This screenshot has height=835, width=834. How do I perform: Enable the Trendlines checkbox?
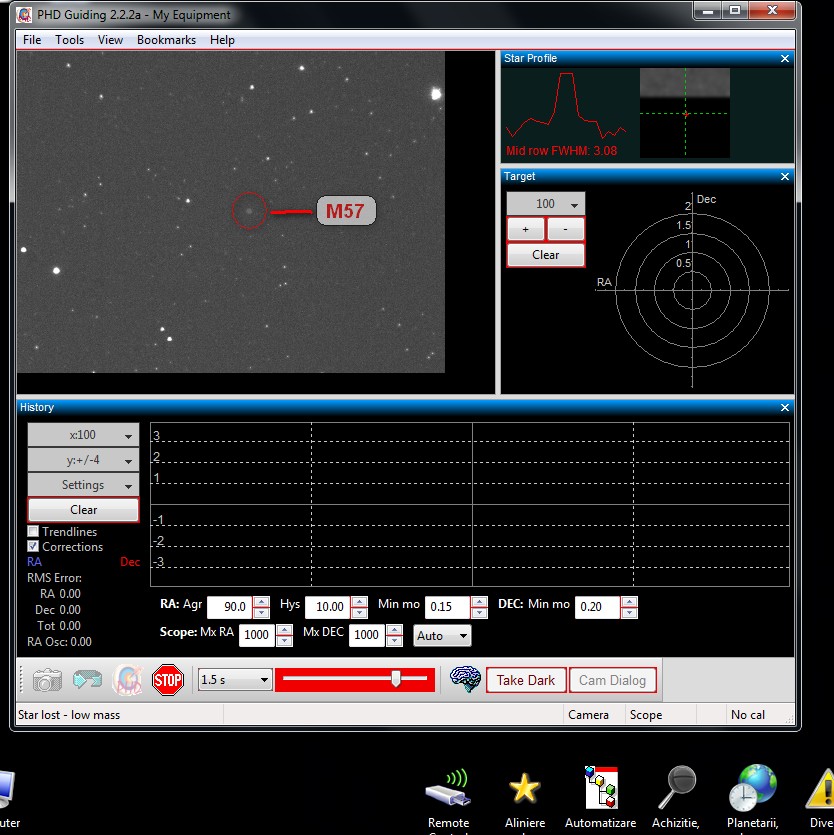pyautogui.click(x=33, y=531)
